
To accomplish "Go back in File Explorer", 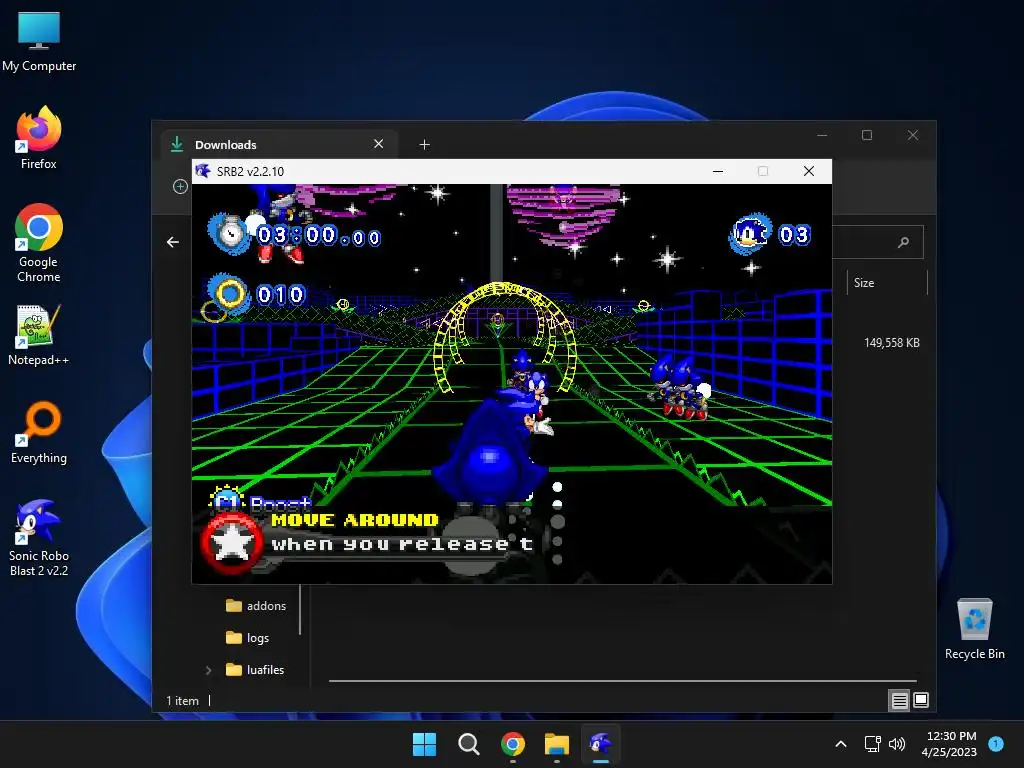I will click(x=172, y=242).
